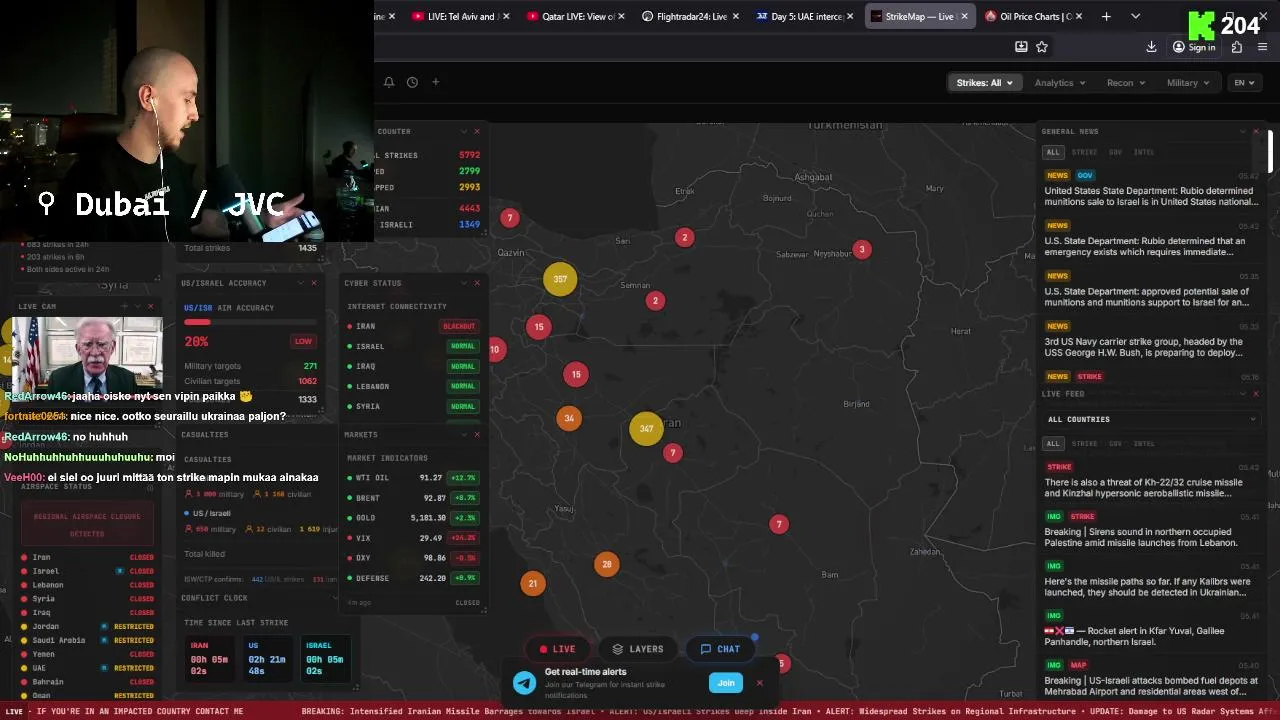Viewport: 1280px width, 720px height.
Task: Open the Strikes: All dropdown
Action: point(984,83)
